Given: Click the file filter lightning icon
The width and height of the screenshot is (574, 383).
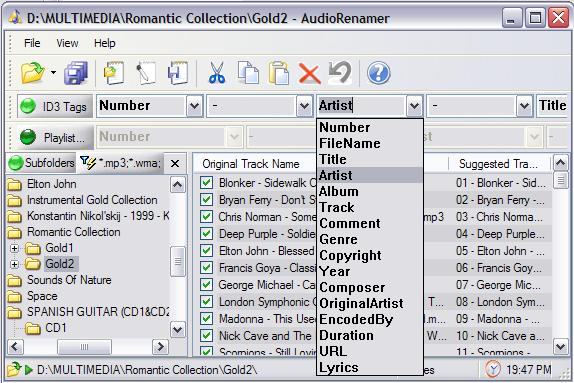Looking at the screenshot, I should tap(88, 162).
